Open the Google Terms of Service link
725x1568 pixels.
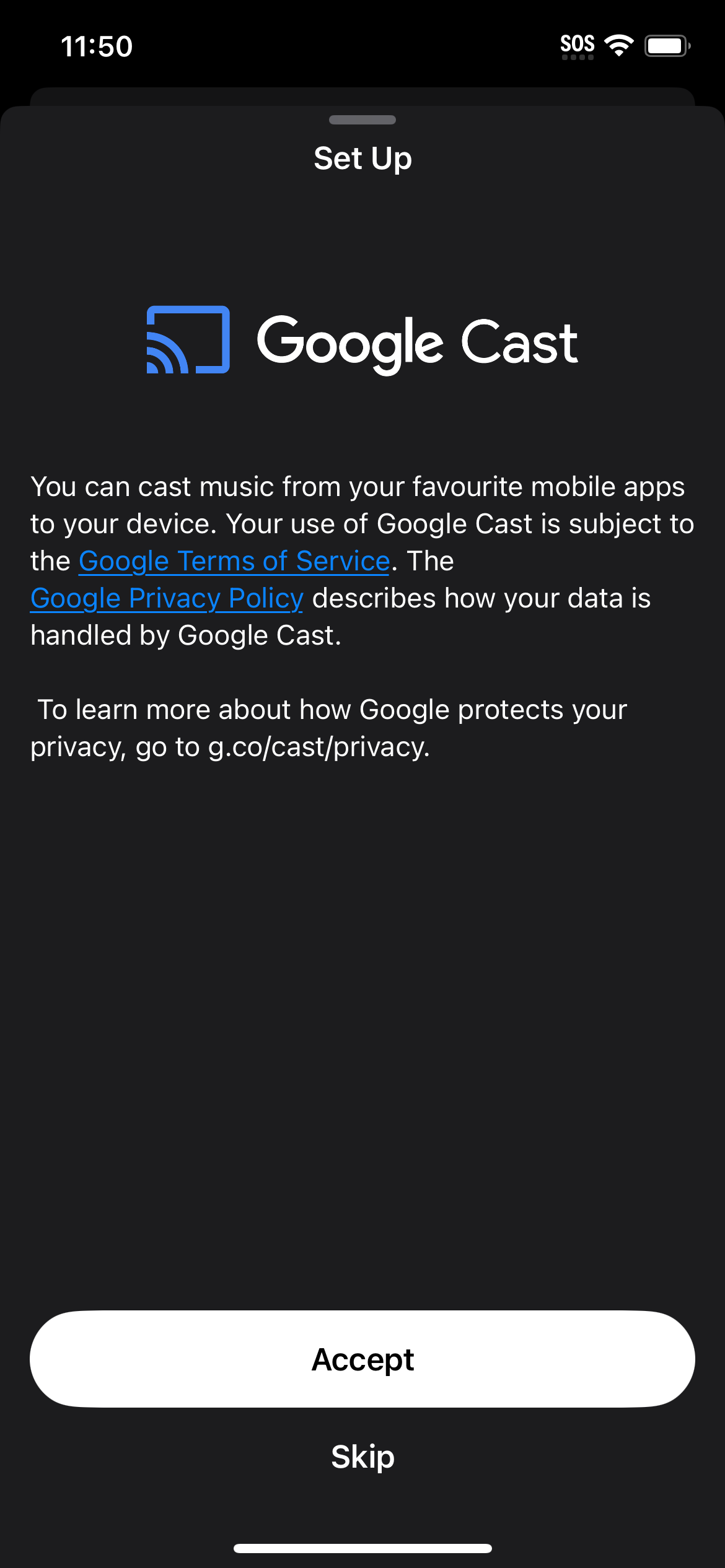coord(234,561)
